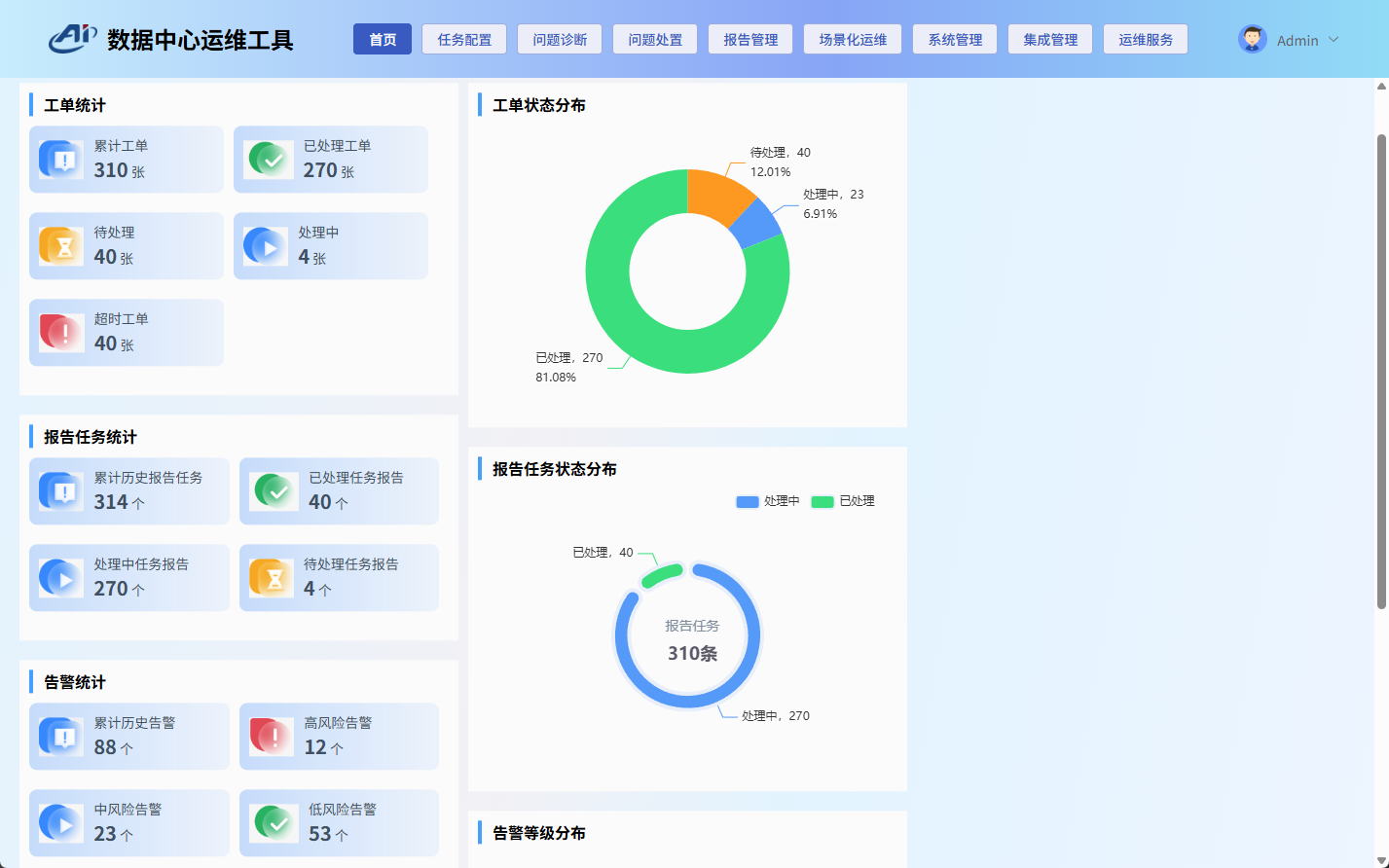This screenshot has width=1389, height=868.
Task: Click the 工单状态分布 panel title
Action: pyautogui.click(x=539, y=105)
